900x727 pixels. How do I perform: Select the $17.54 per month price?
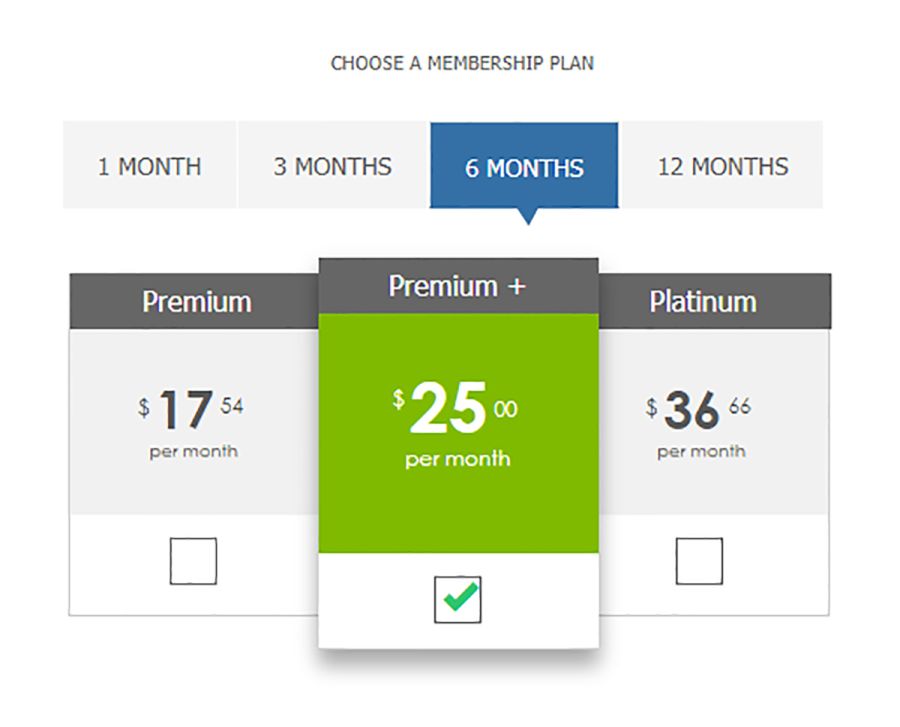191,409
